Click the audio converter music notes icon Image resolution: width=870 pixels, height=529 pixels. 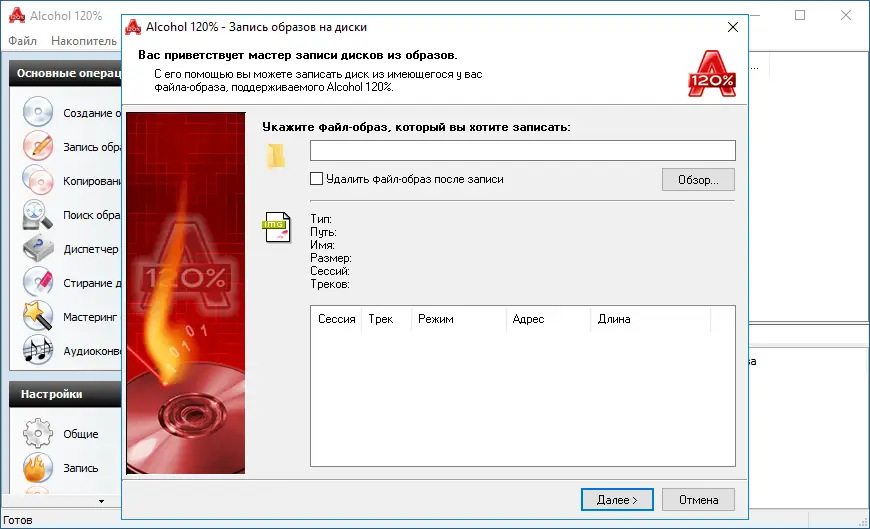tap(38, 350)
